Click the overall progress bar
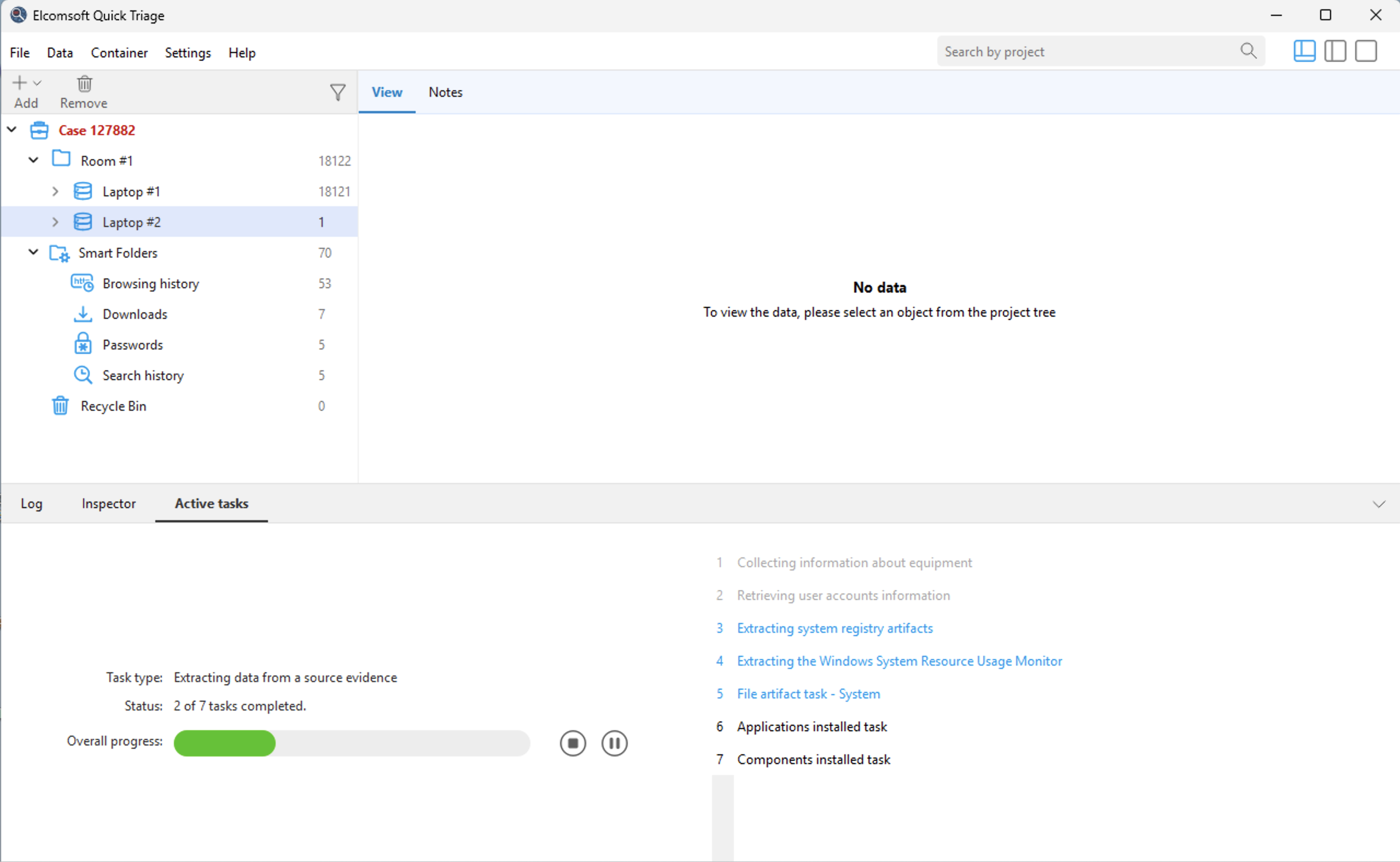 click(x=352, y=743)
